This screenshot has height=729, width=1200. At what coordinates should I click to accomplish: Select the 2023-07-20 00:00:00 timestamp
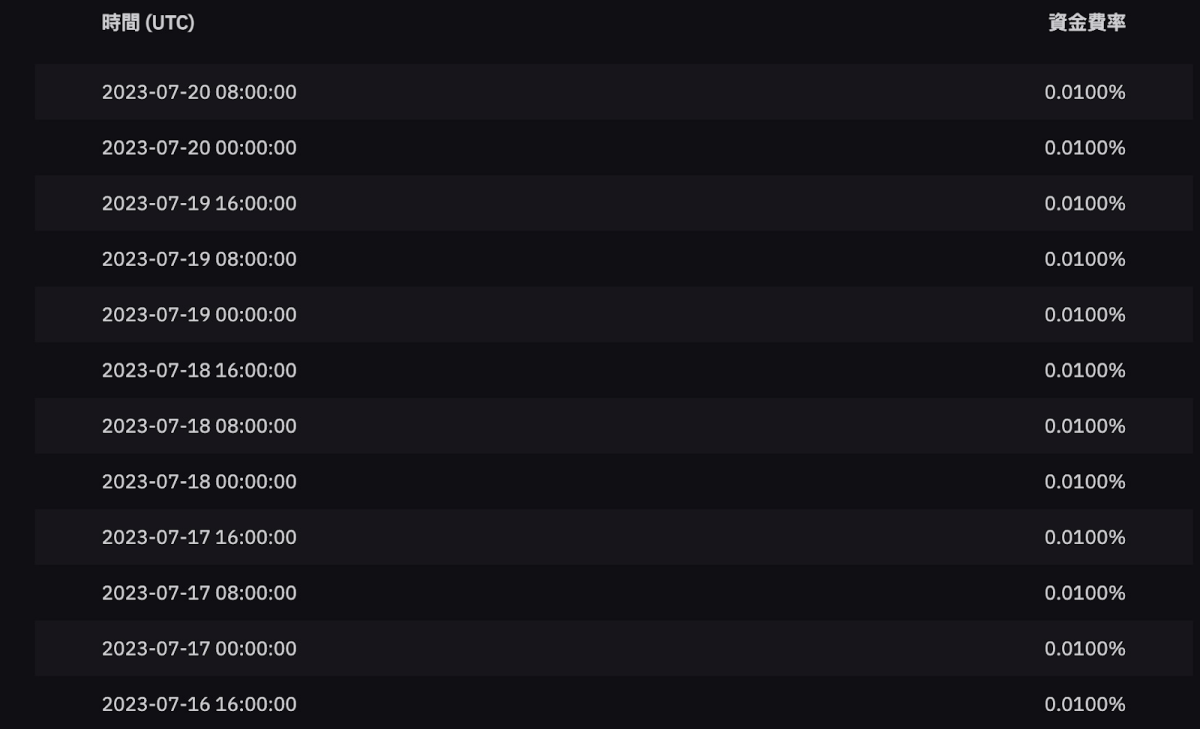199,148
